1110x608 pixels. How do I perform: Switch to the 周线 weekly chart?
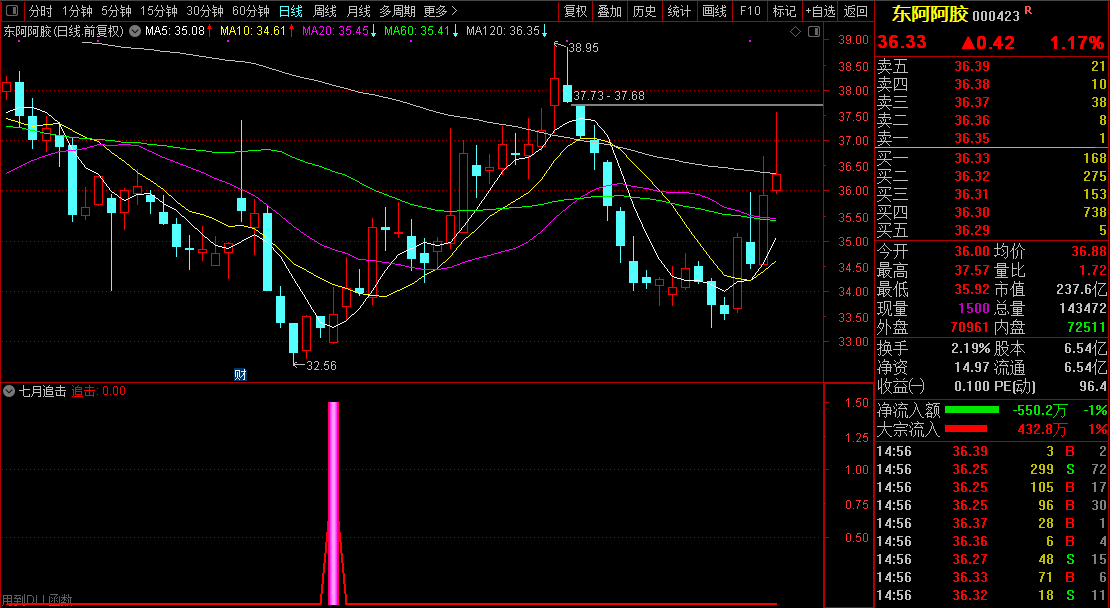pyautogui.click(x=324, y=11)
